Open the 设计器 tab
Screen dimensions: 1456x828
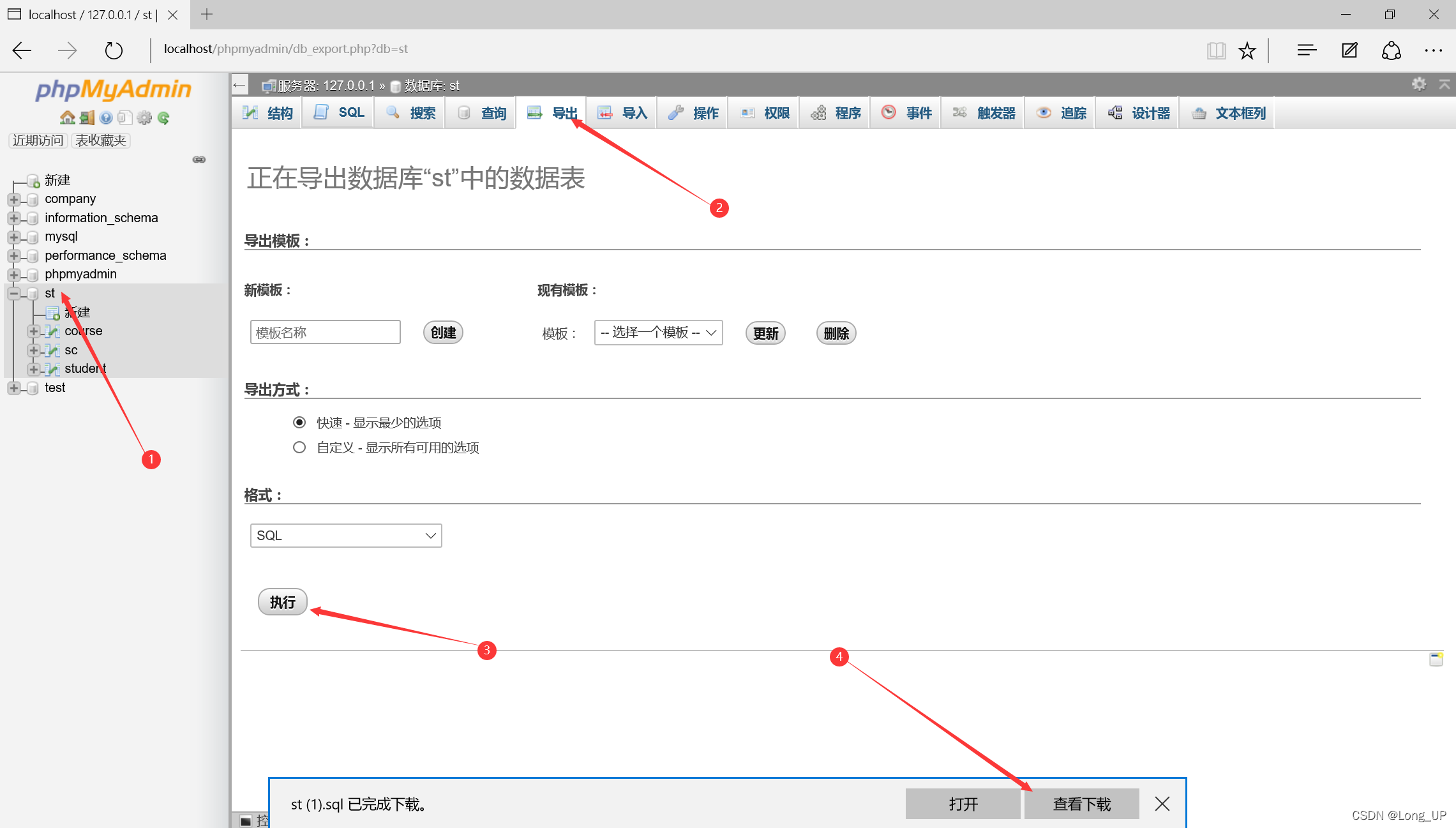tap(1138, 113)
